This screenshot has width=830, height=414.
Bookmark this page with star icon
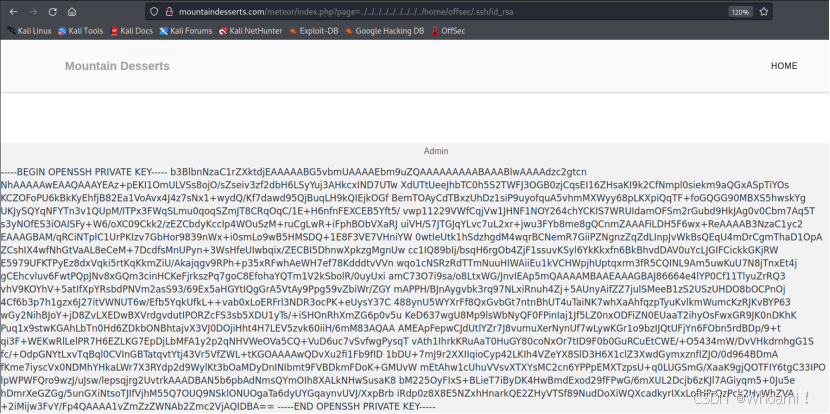pos(763,12)
